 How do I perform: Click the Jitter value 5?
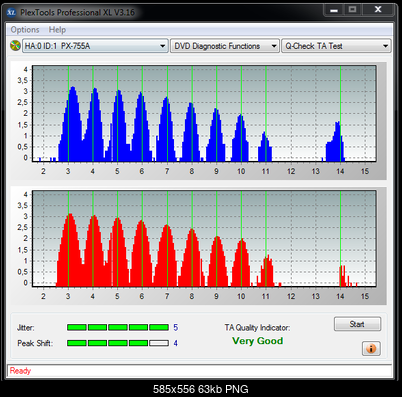(x=176, y=328)
